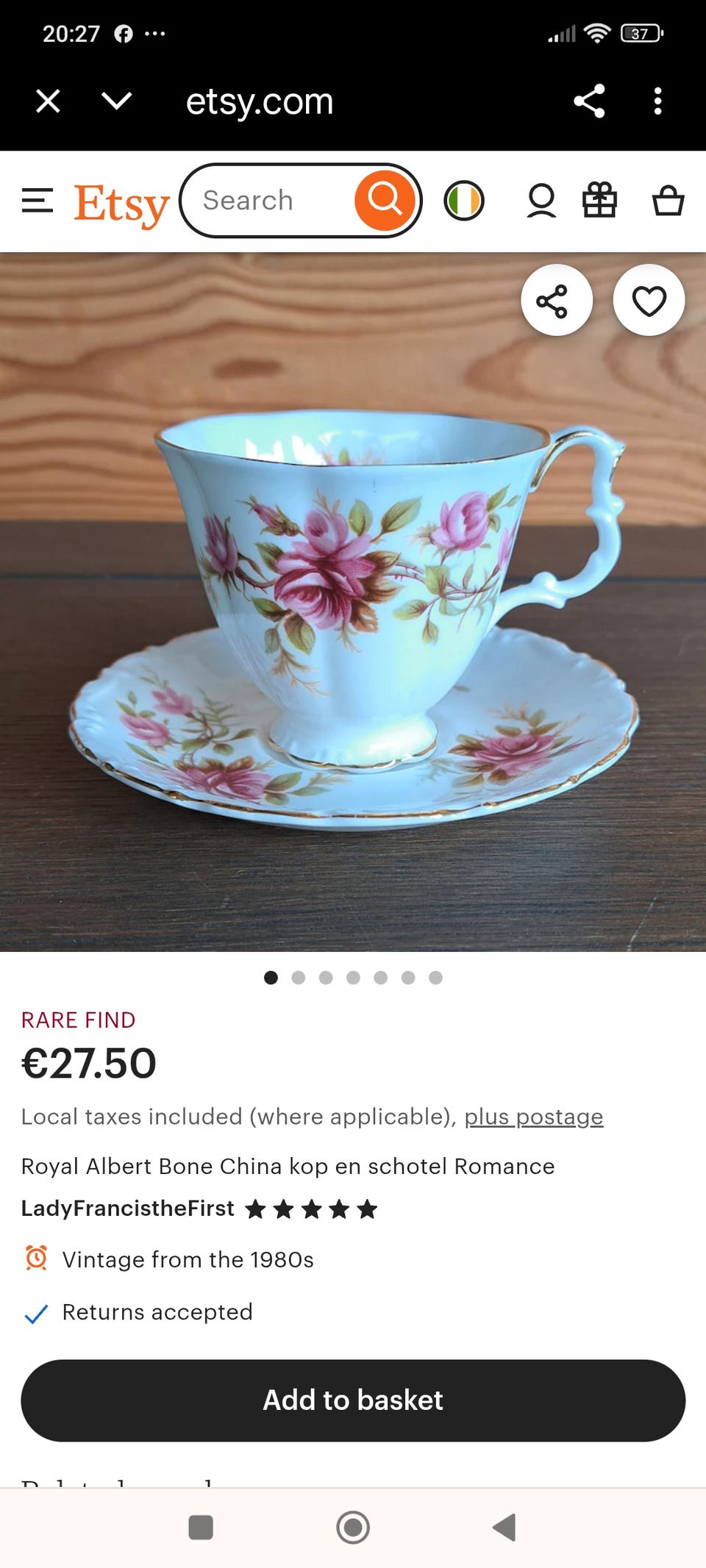Follow the 'plus postage' link
The width and height of the screenshot is (706, 1568).
click(x=534, y=1117)
